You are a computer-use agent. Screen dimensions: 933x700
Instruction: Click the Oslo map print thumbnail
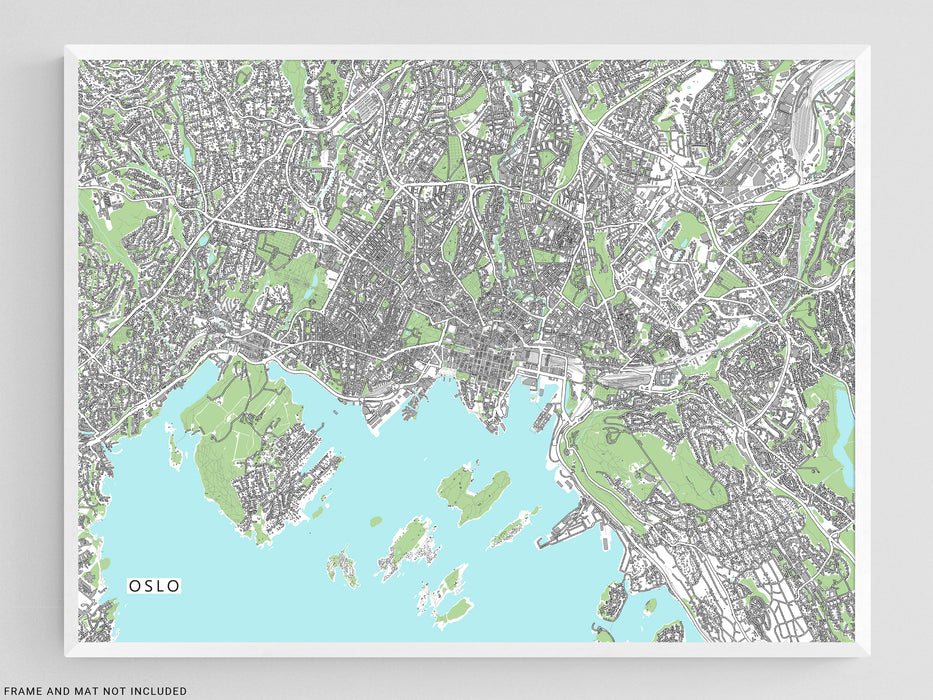pos(467,350)
